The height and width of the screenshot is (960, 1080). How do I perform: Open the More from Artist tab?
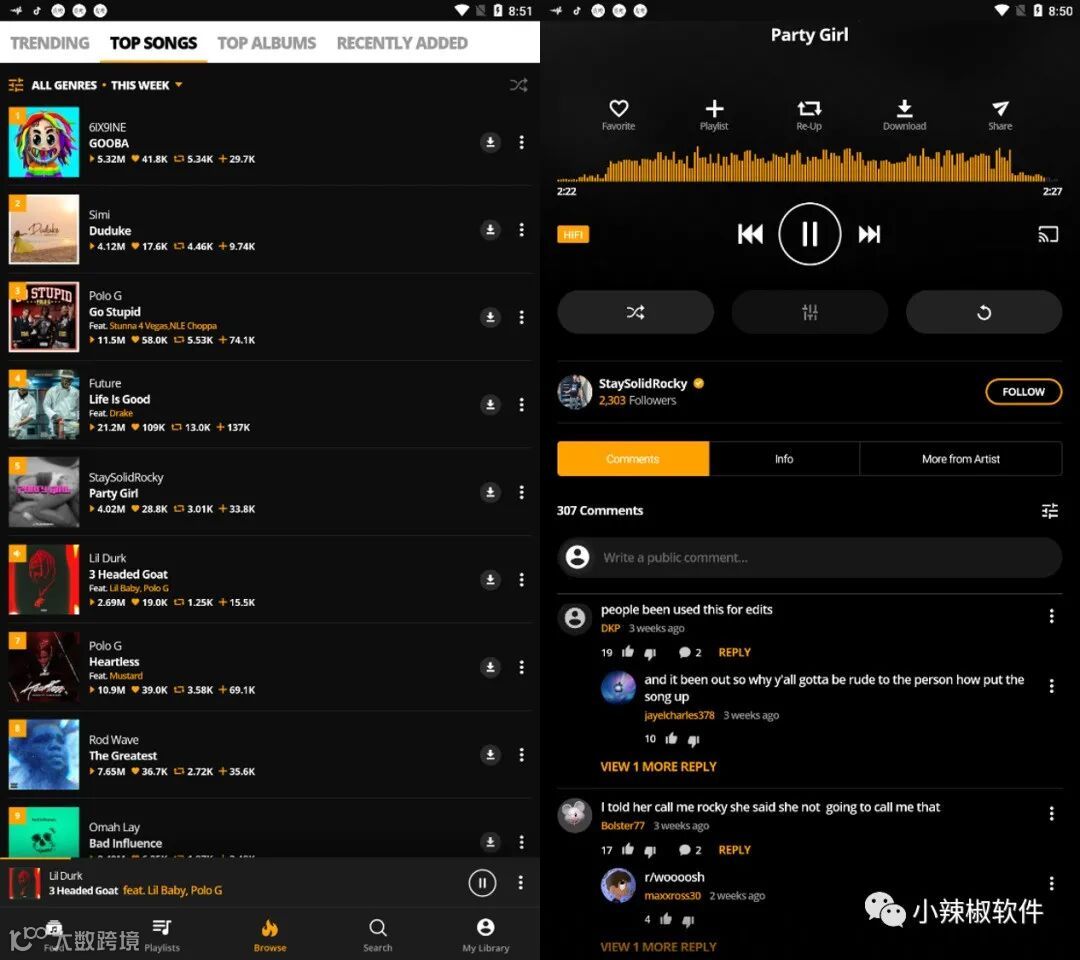961,459
